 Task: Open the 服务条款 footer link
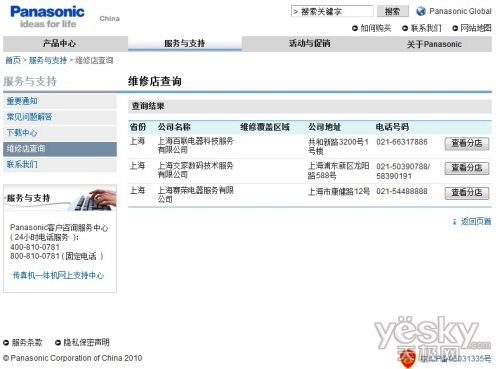27,342
